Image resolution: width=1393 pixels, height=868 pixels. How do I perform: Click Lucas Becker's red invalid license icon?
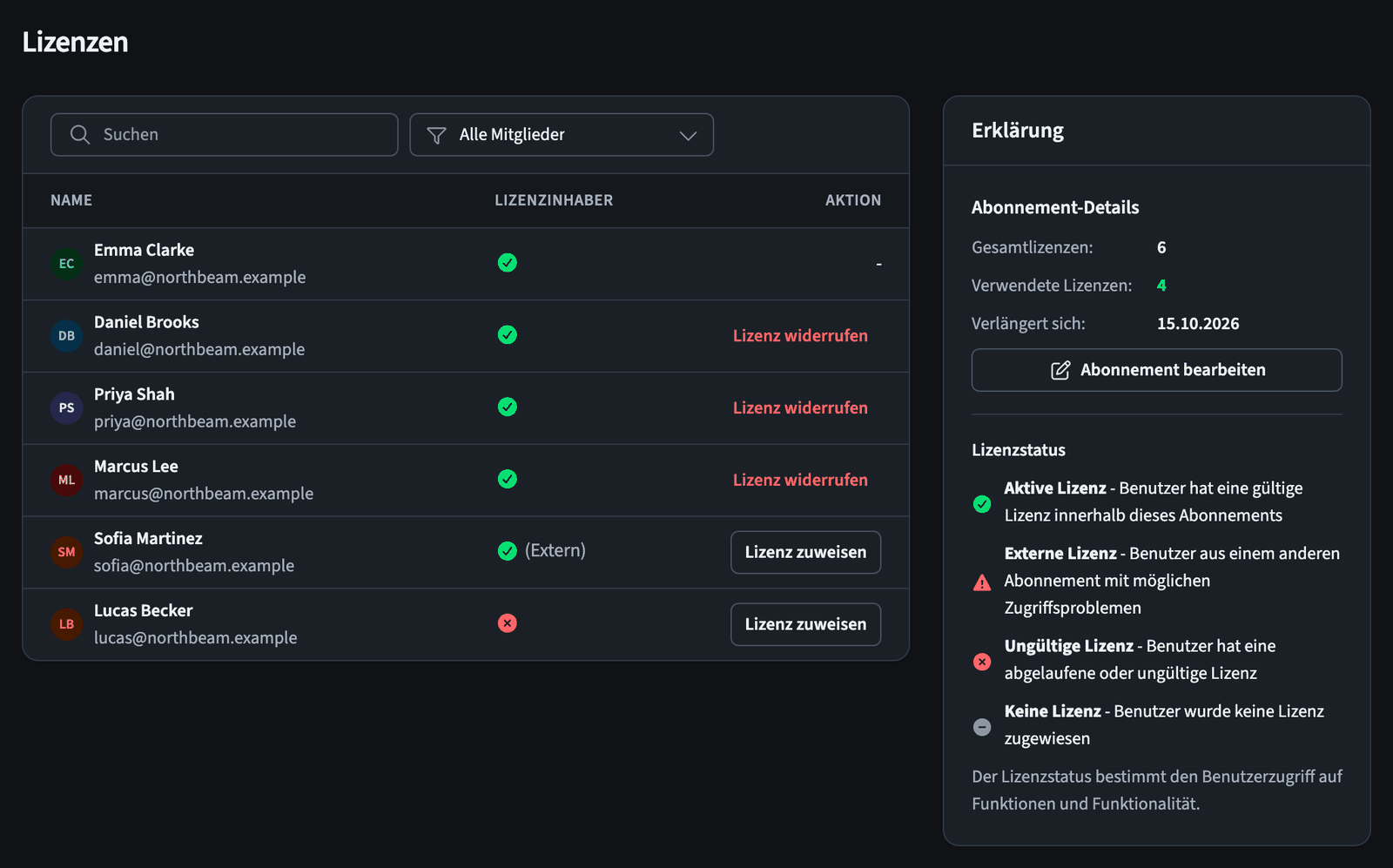[508, 623]
